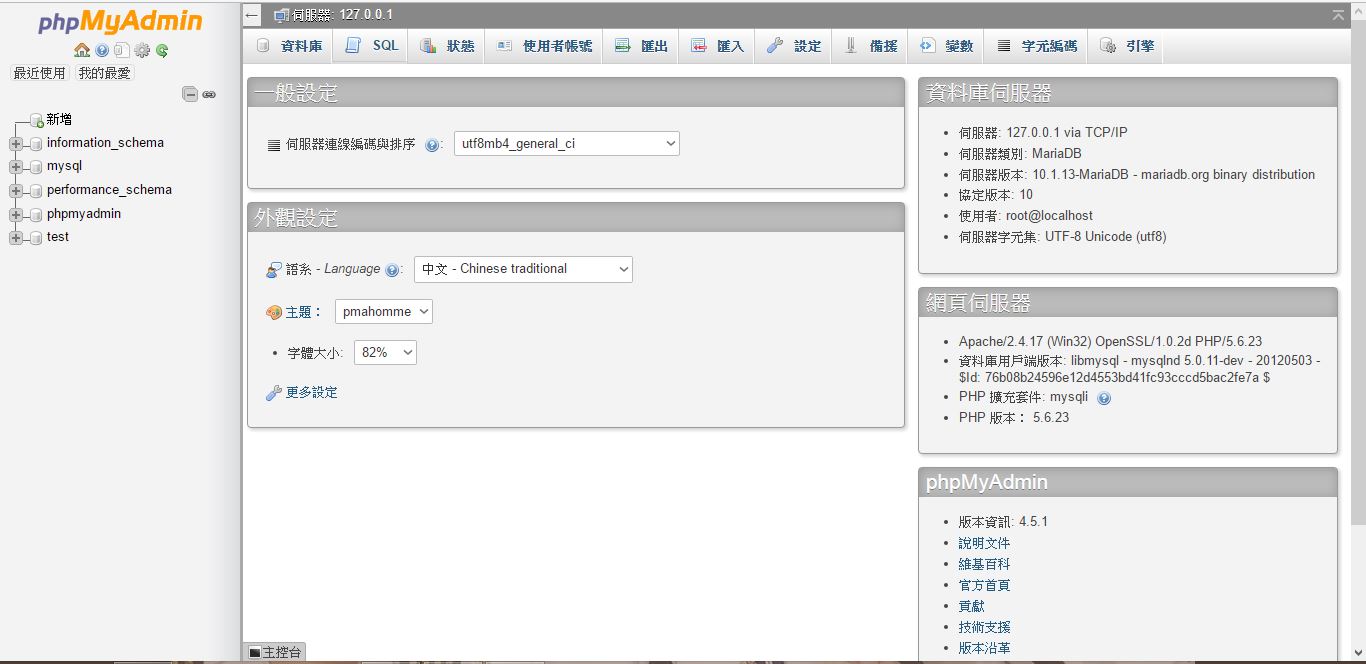The width and height of the screenshot is (1366, 664).
Task: Open utf8mb4_general_ci collation dropdown
Action: [x=567, y=144]
